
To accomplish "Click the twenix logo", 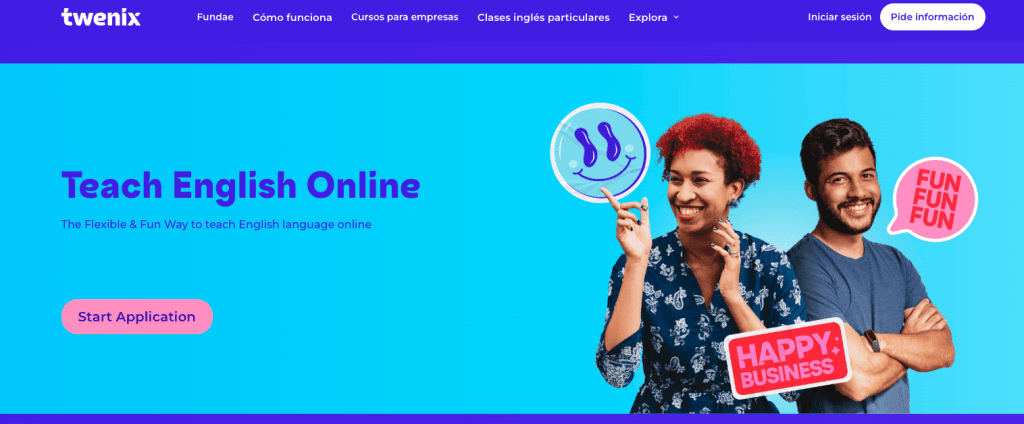I will coord(101,17).
